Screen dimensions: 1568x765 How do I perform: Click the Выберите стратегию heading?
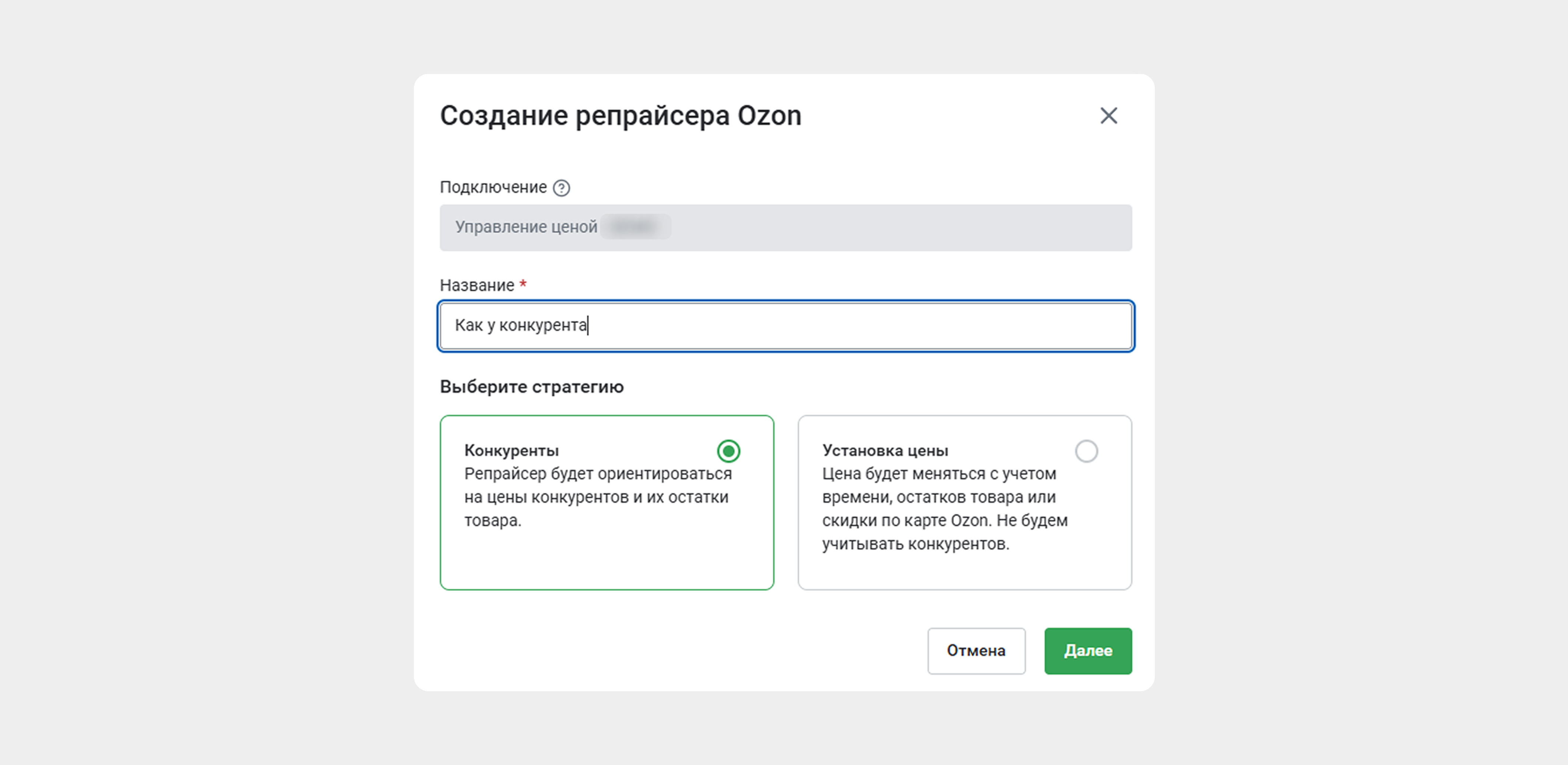click(x=531, y=387)
